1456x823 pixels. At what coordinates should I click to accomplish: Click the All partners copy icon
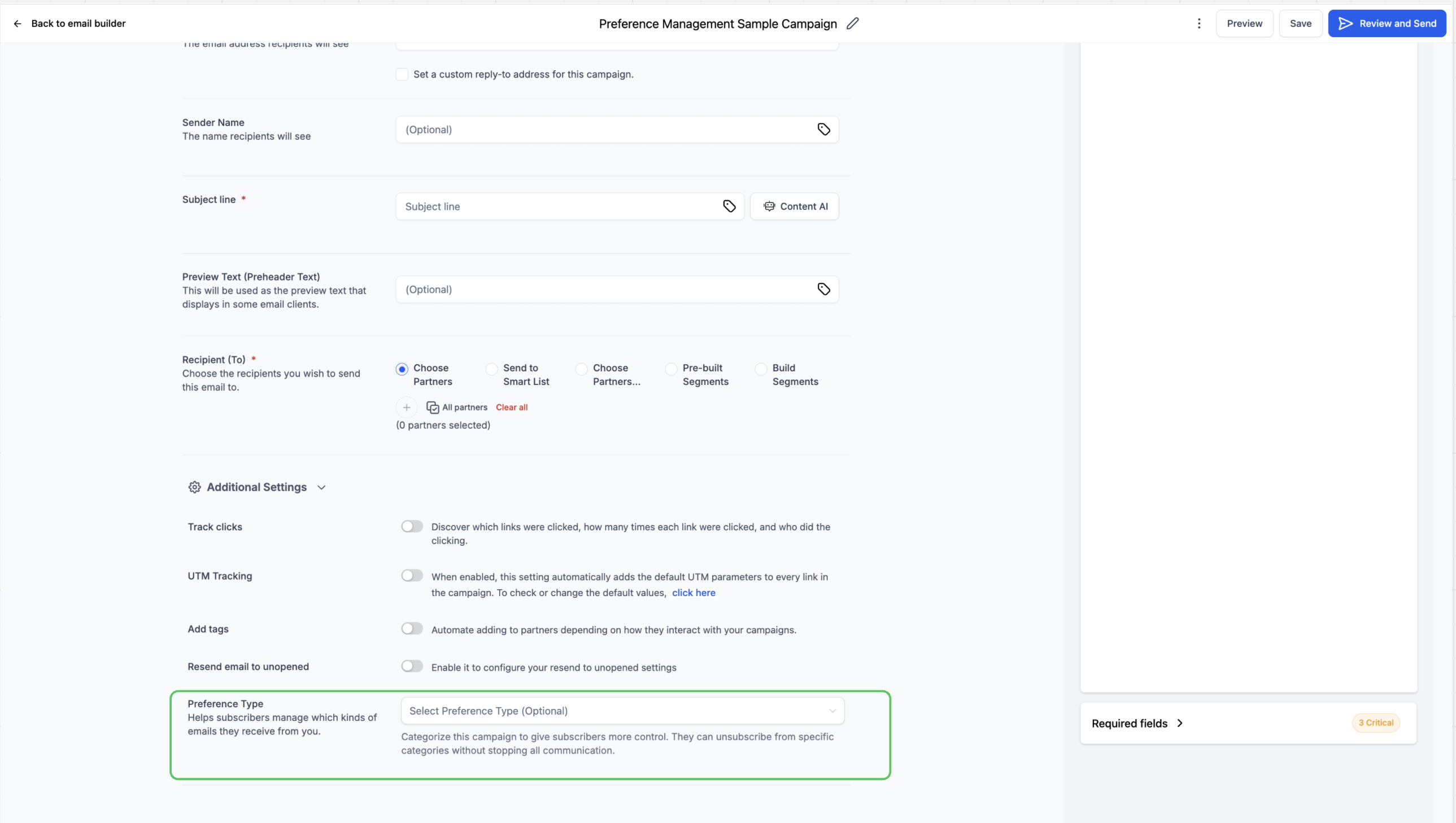432,408
